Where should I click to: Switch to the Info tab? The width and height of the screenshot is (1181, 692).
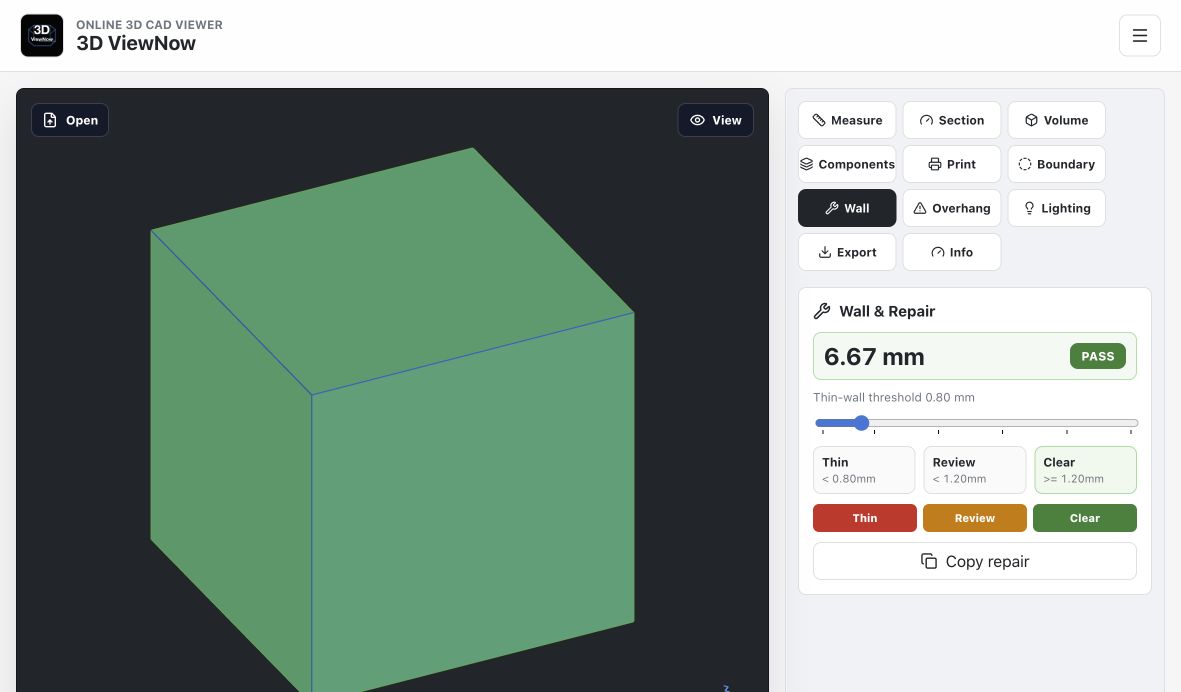click(952, 252)
